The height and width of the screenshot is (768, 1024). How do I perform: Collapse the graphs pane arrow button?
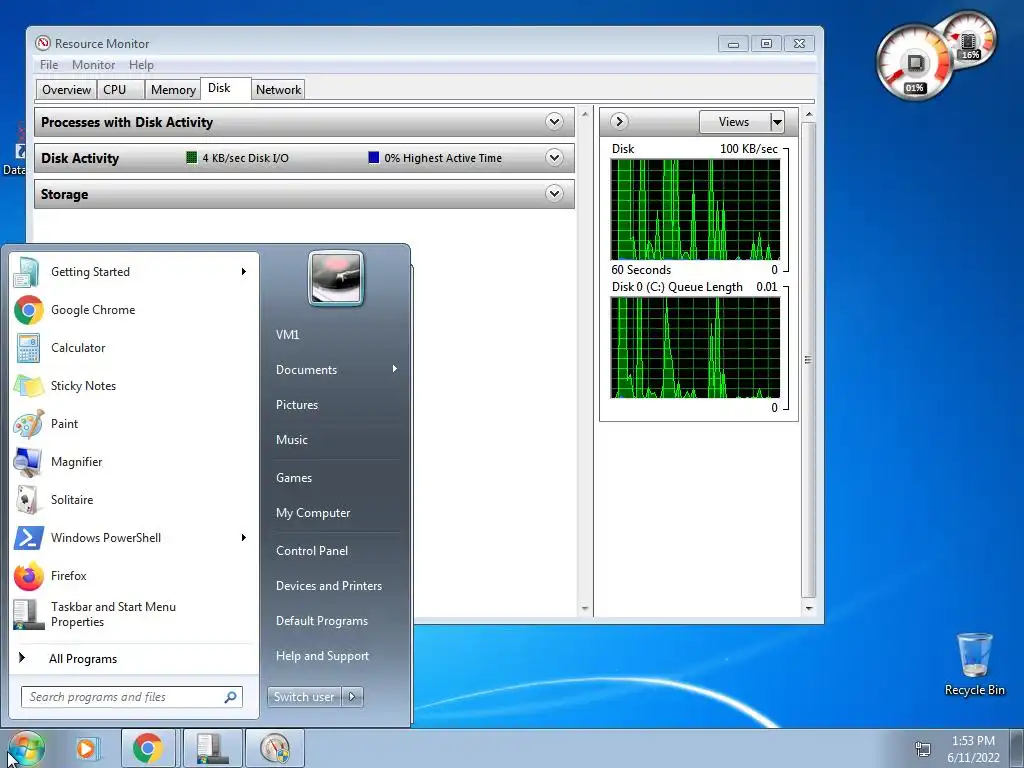tap(619, 121)
